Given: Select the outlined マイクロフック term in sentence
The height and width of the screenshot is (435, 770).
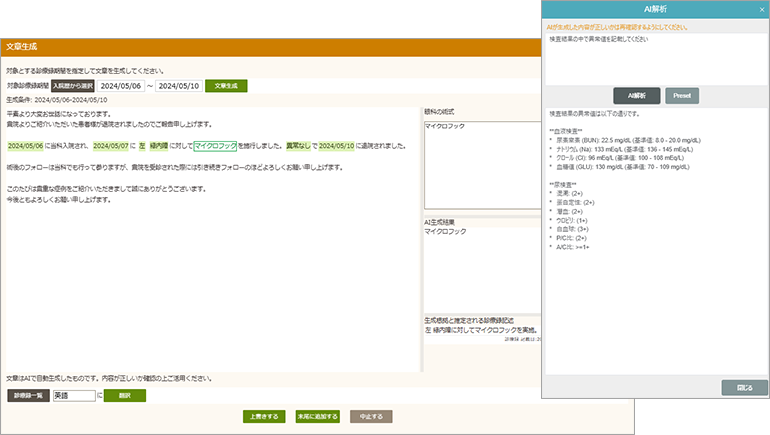Looking at the screenshot, I should (215, 146).
